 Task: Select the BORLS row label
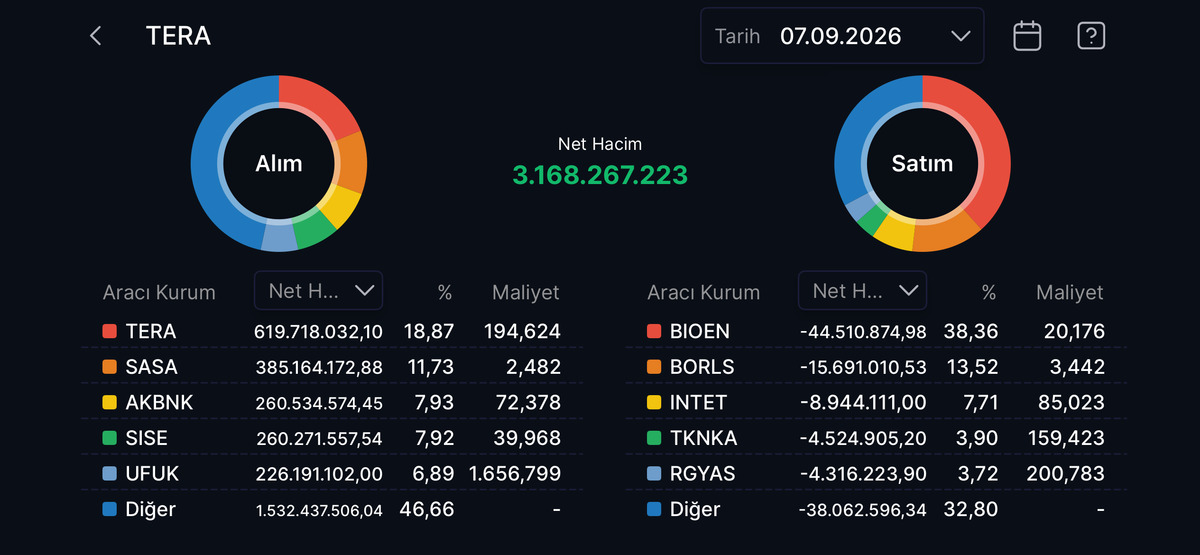702,367
